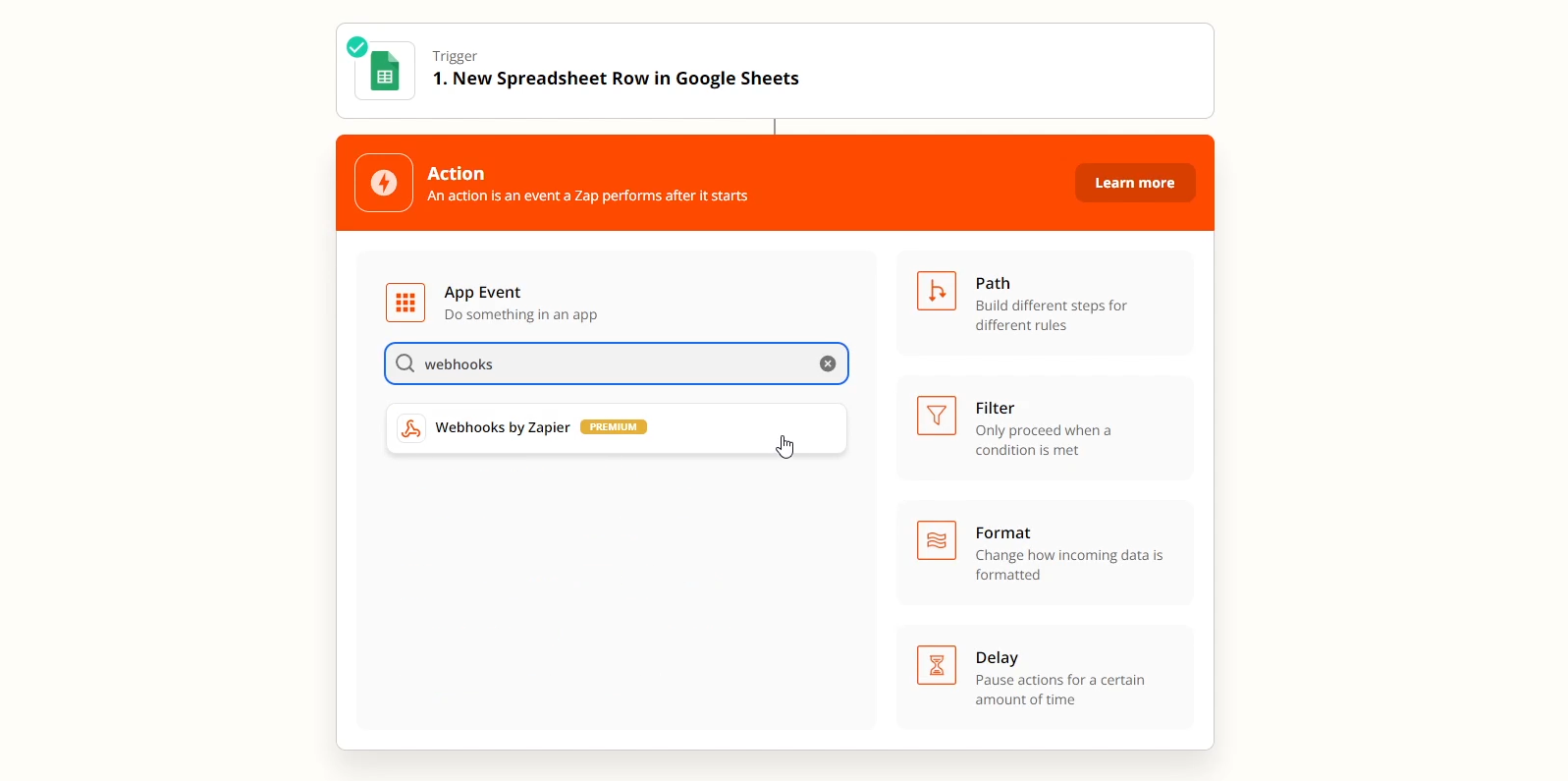Click 'Do something in an app' text
The width and height of the screenshot is (1568, 781).
click(520, 314)
